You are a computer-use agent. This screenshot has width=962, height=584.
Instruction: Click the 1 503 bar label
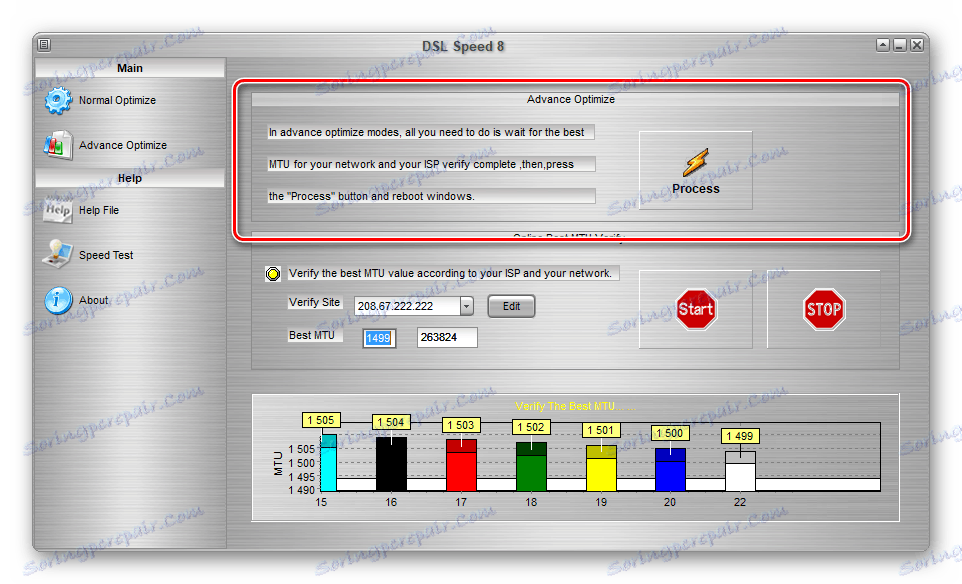point(461,425)
